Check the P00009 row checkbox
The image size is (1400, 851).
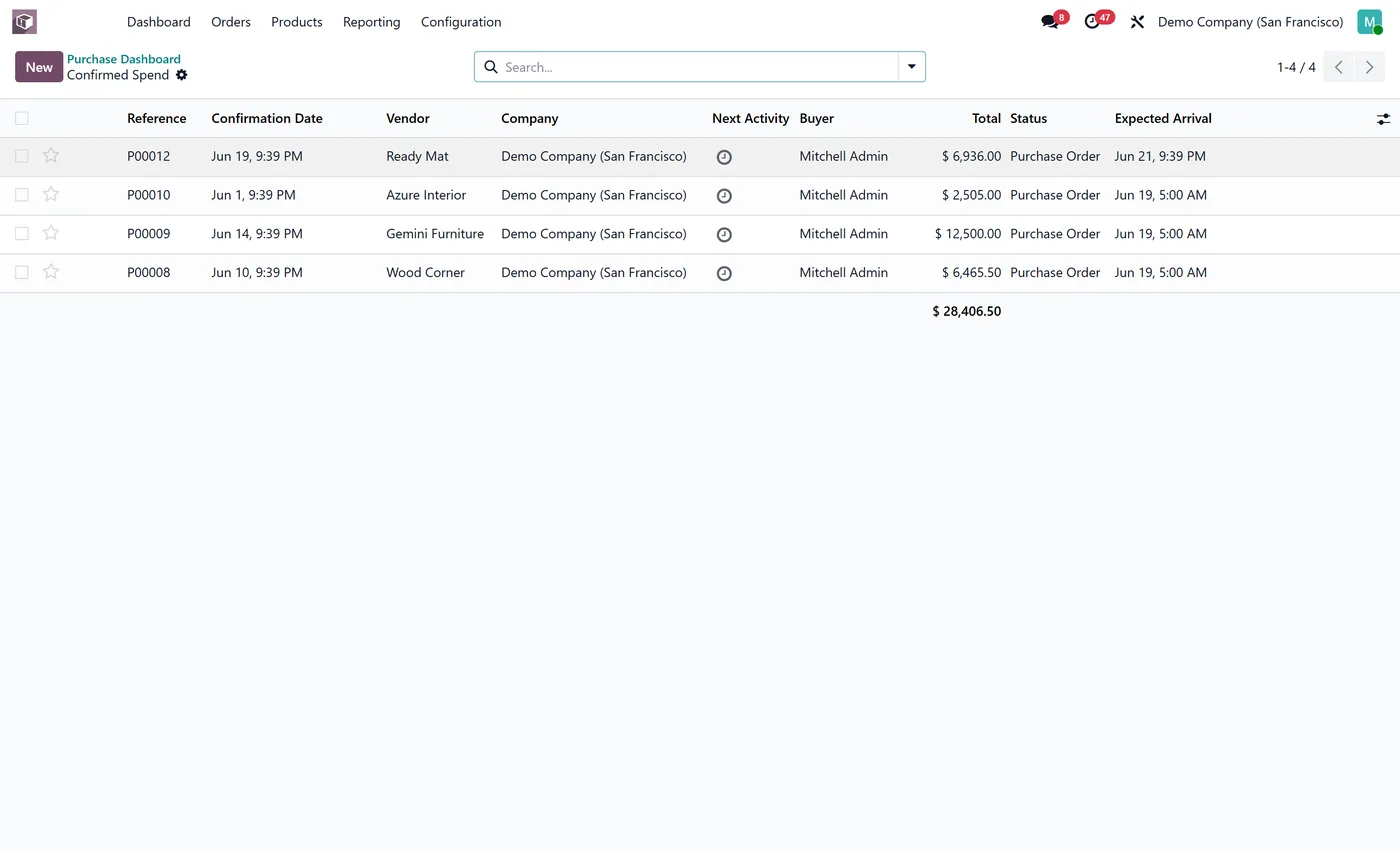pos(21,233)
